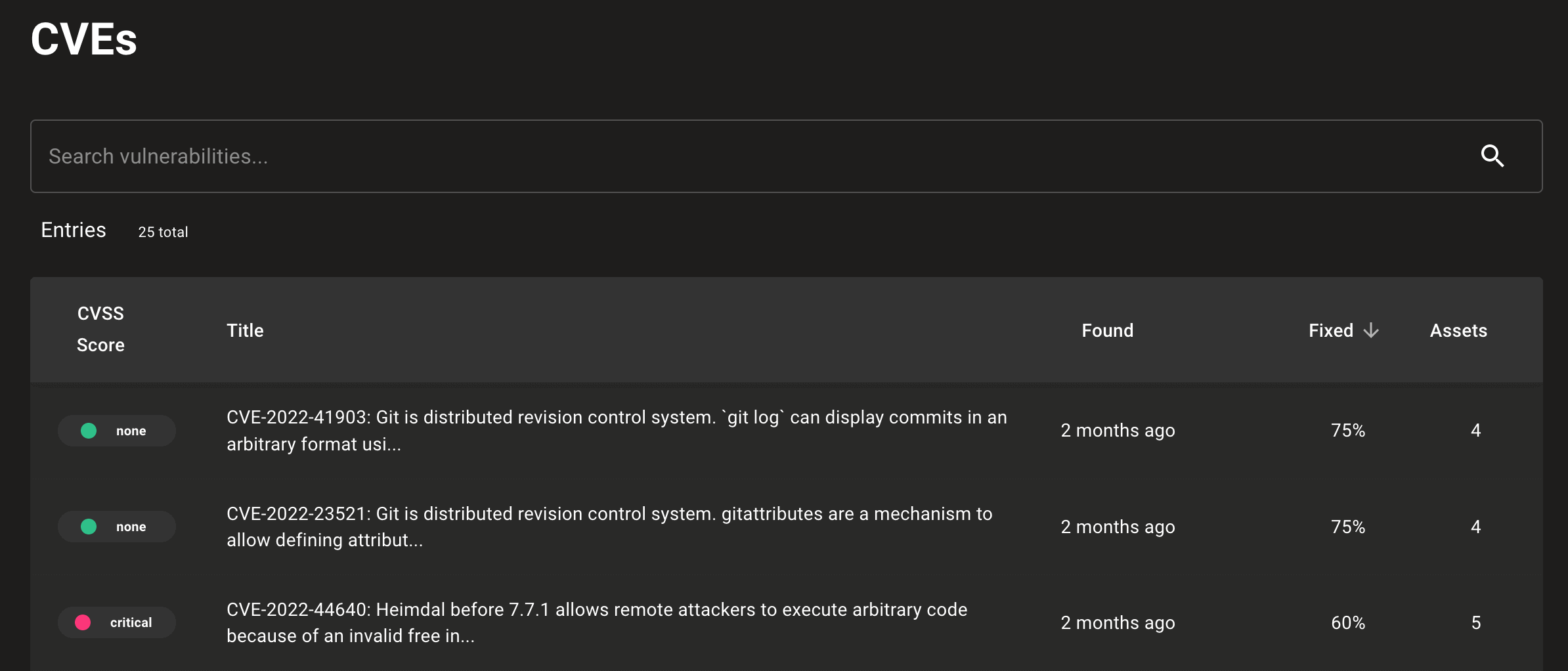
Task: Sort entries by the Found column
Action: tap(1107, 330)
